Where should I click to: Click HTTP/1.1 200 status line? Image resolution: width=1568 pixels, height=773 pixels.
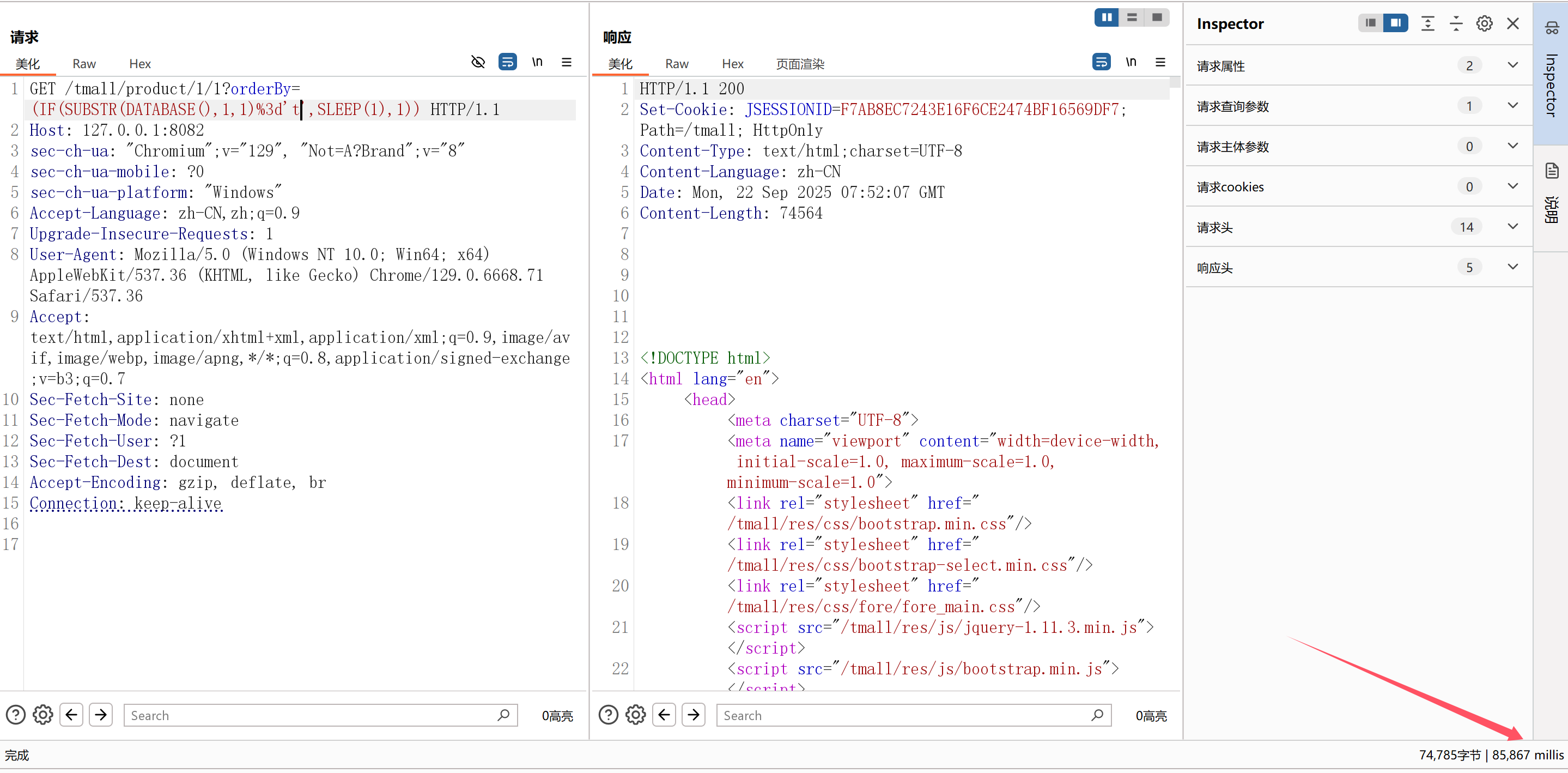pyautogui.click(x=692, y=89)
